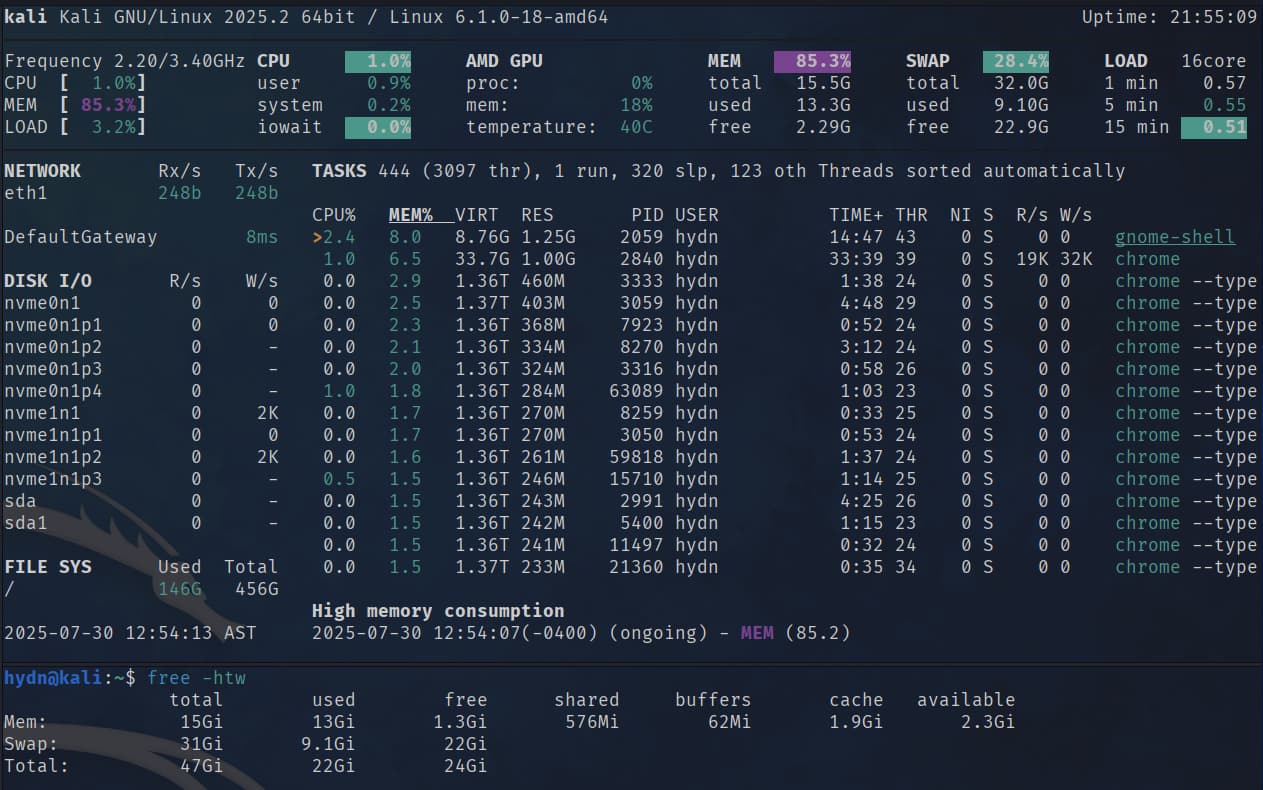Click the process row with PID 63089
The image size is (1263, 790).
click(x=784, y=391)
